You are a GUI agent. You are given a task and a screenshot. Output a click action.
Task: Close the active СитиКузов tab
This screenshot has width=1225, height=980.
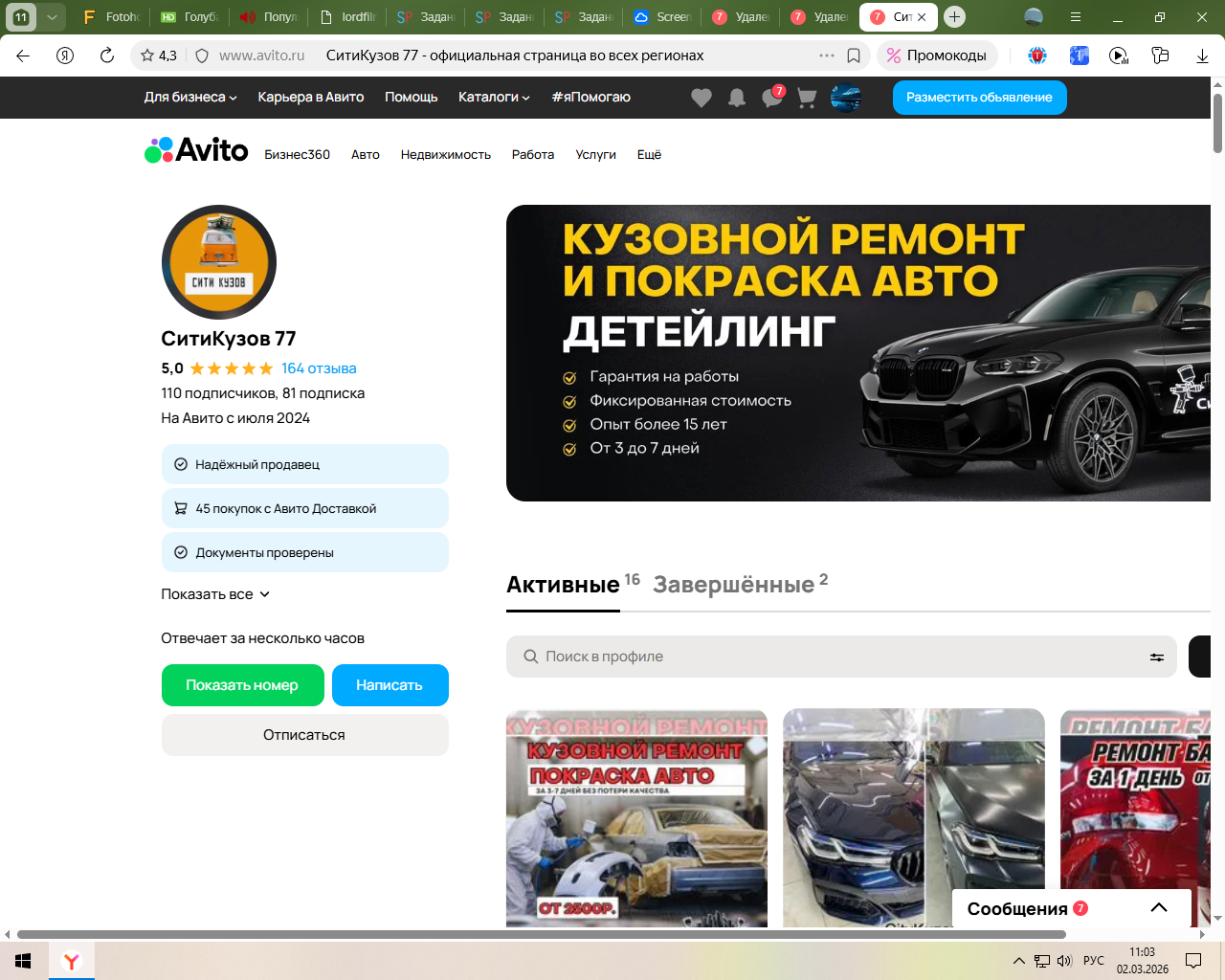click(922, 17)
